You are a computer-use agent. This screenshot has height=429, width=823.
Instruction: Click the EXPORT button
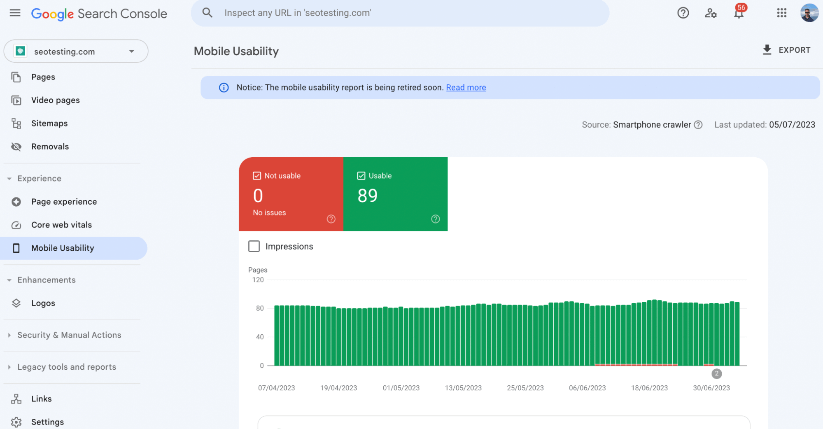click(x=786, y=50)
